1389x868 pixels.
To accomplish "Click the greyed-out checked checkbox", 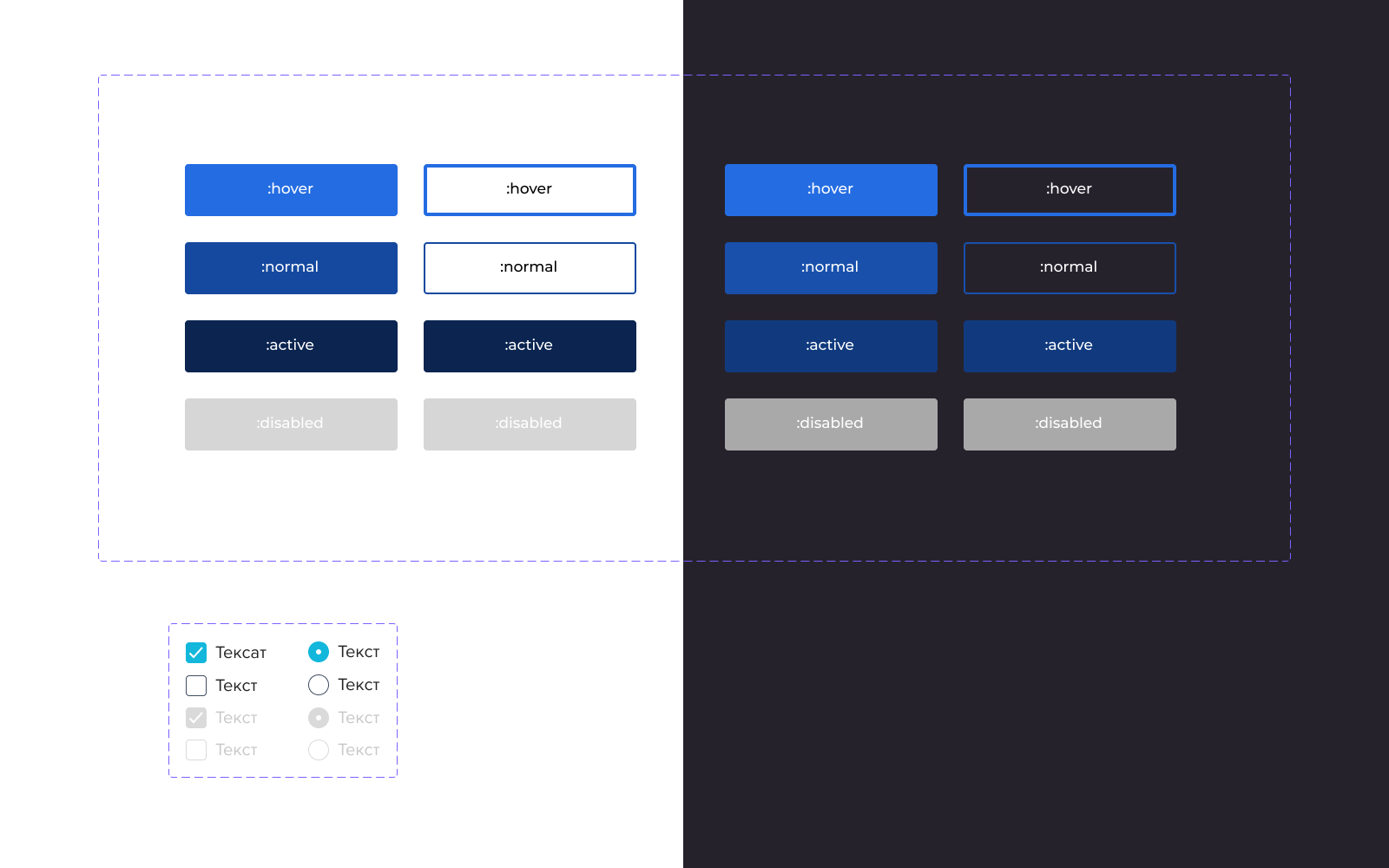I will tap(196, 718).
